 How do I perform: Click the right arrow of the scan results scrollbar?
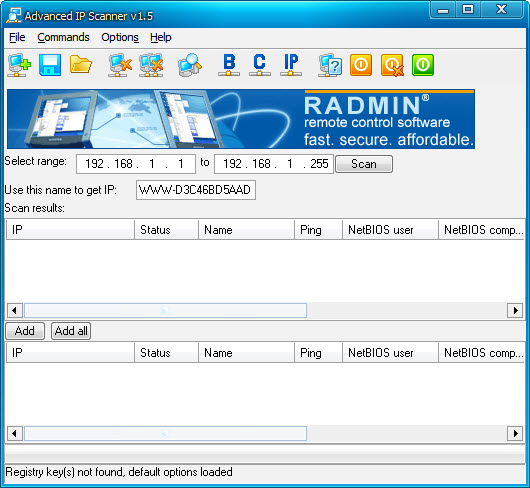(515, 310)
